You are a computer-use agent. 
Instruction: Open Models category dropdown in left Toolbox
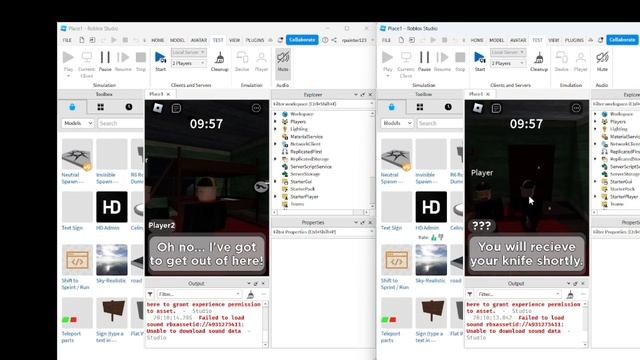tap(78, 123)
